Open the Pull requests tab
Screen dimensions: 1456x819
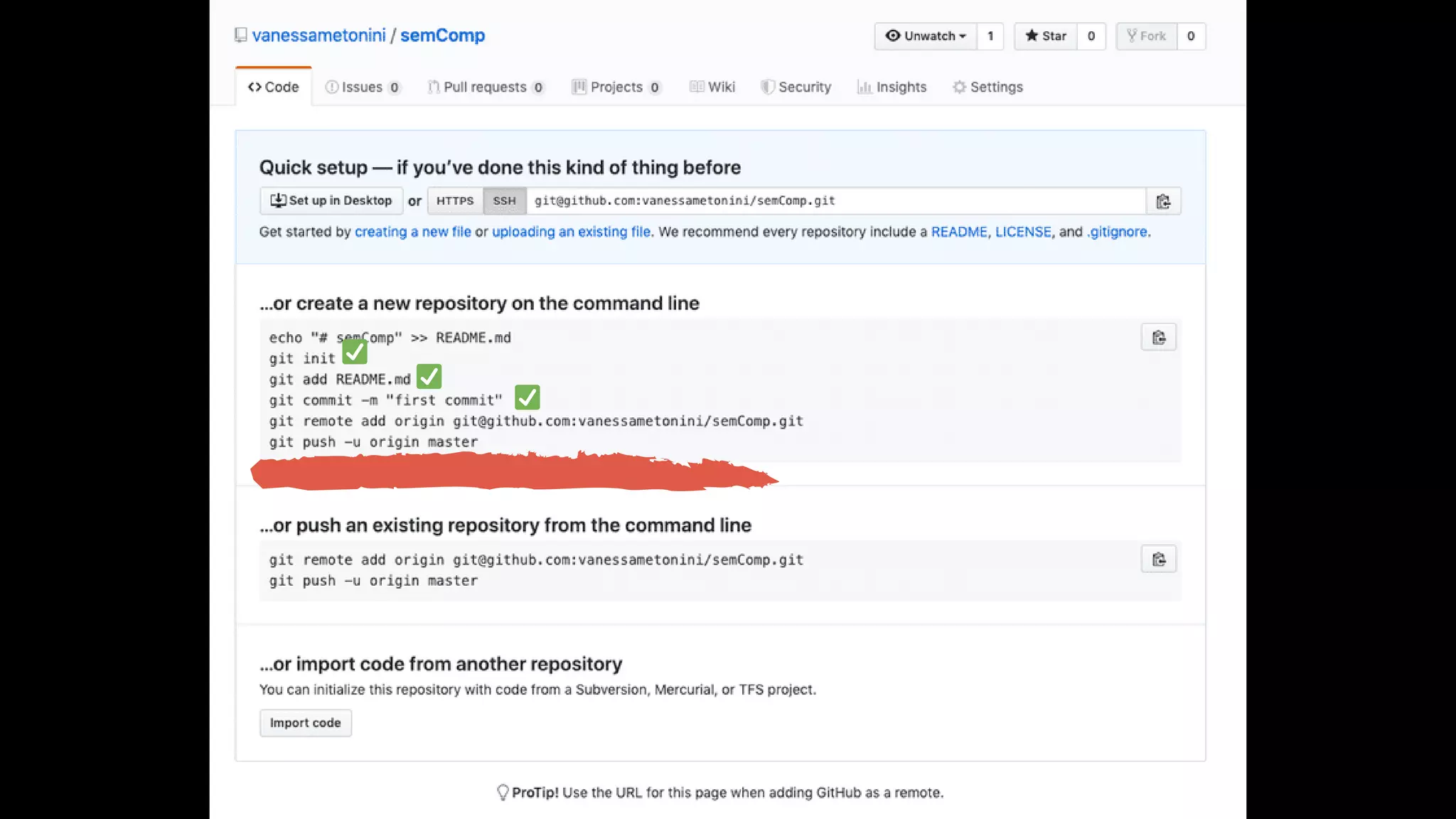click(486, 87)
